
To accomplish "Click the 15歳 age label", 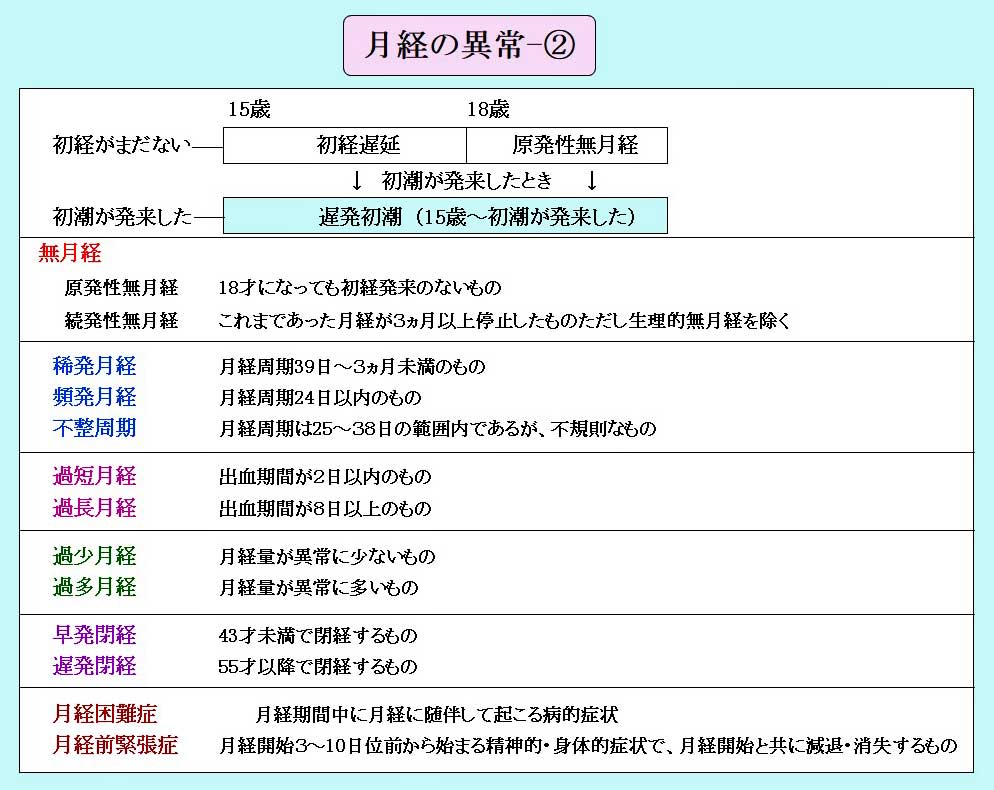I will point(249,110).
